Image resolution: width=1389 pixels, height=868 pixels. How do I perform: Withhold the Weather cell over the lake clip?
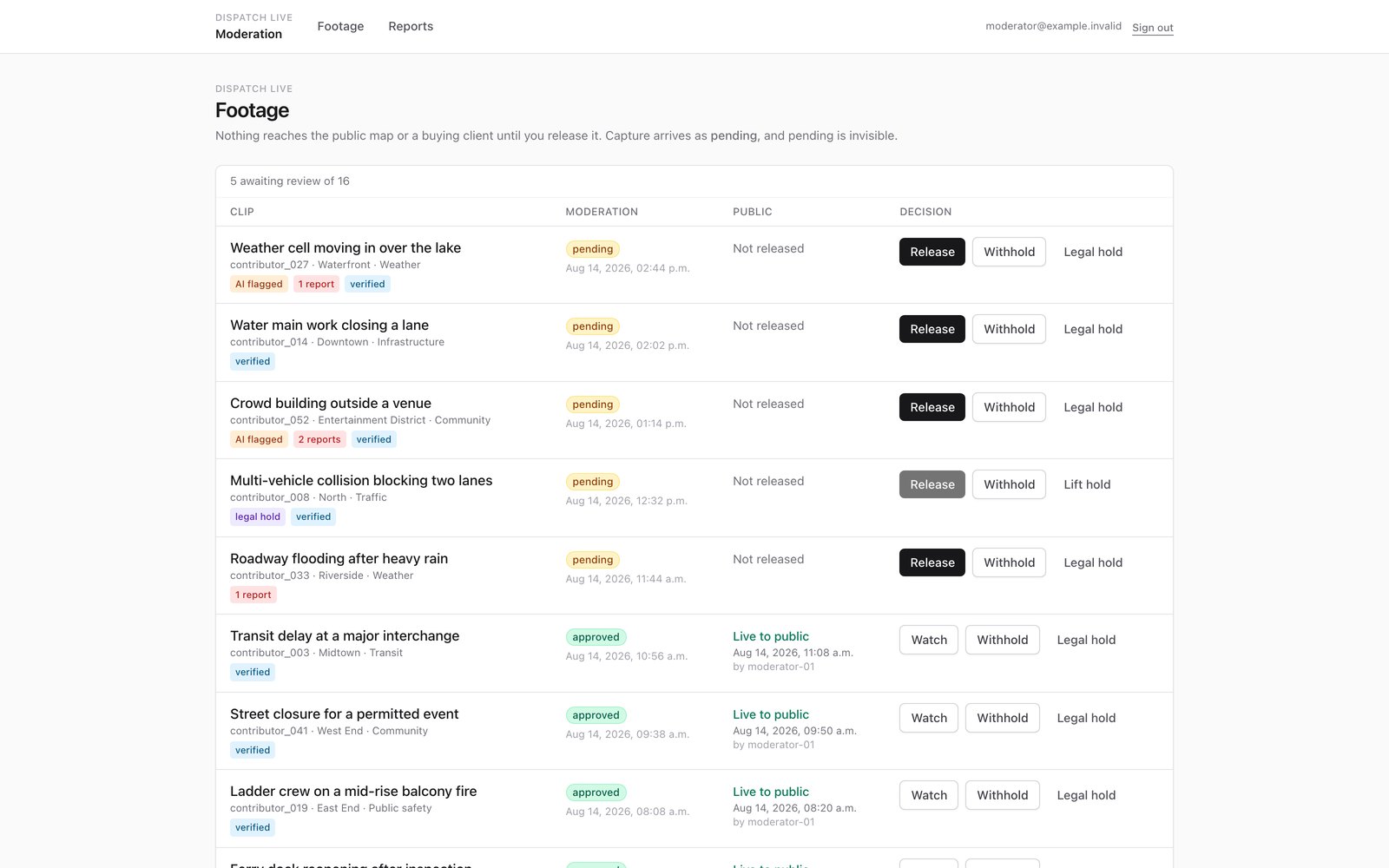pyautogui.click(x=1009, y=252)
